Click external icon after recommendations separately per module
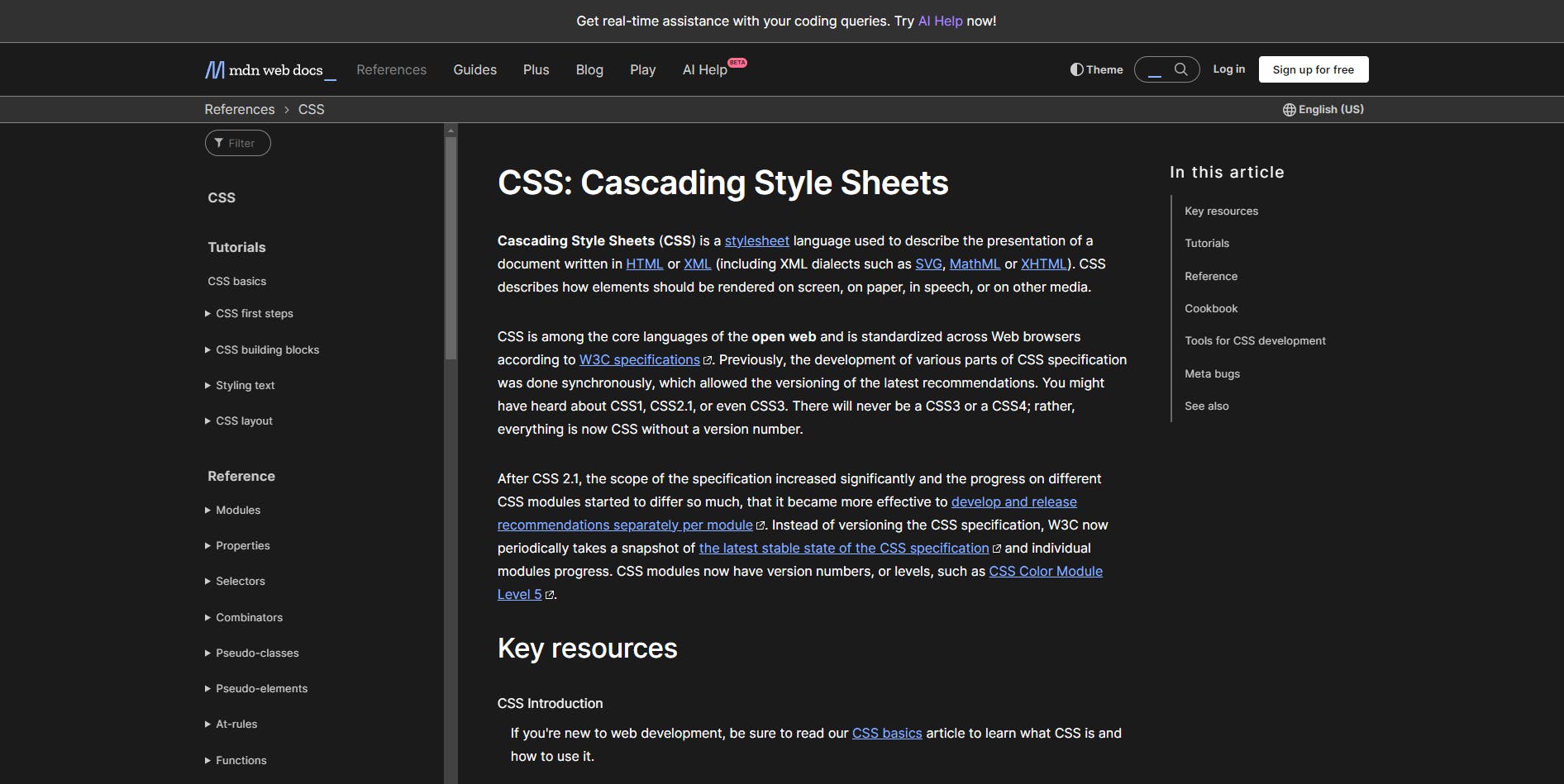Image resolution: width=1564 pixels, height=784 pixels. coord(761,525)
